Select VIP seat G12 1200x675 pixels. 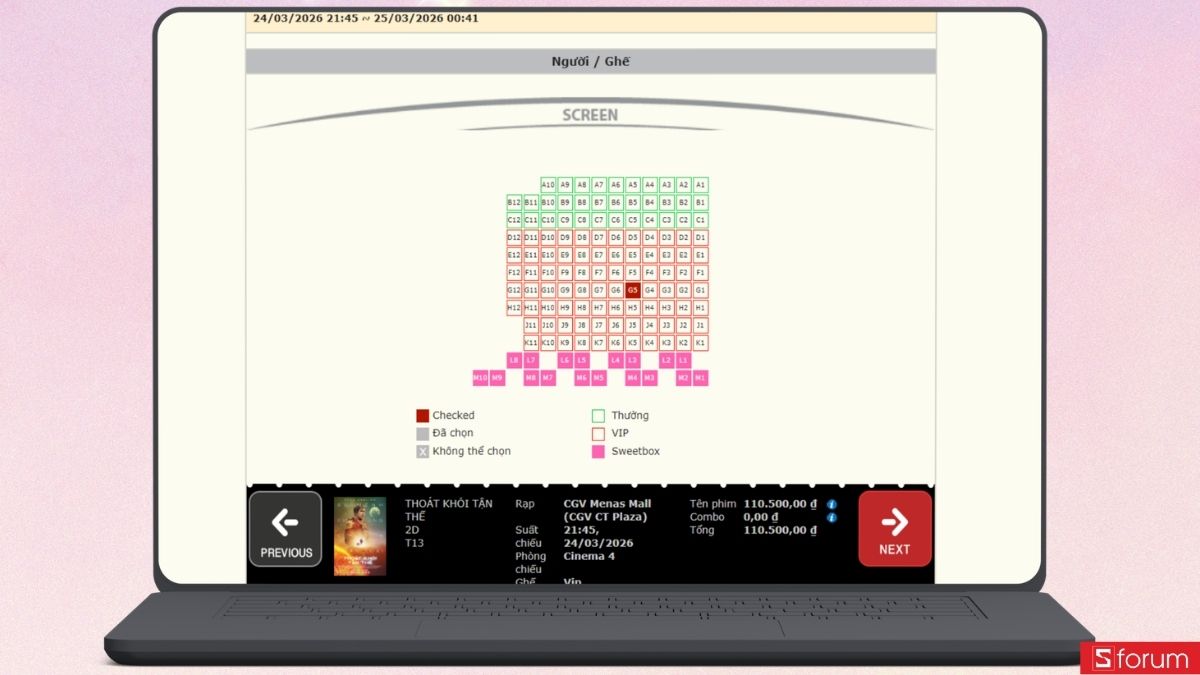(x=514, y=290)
